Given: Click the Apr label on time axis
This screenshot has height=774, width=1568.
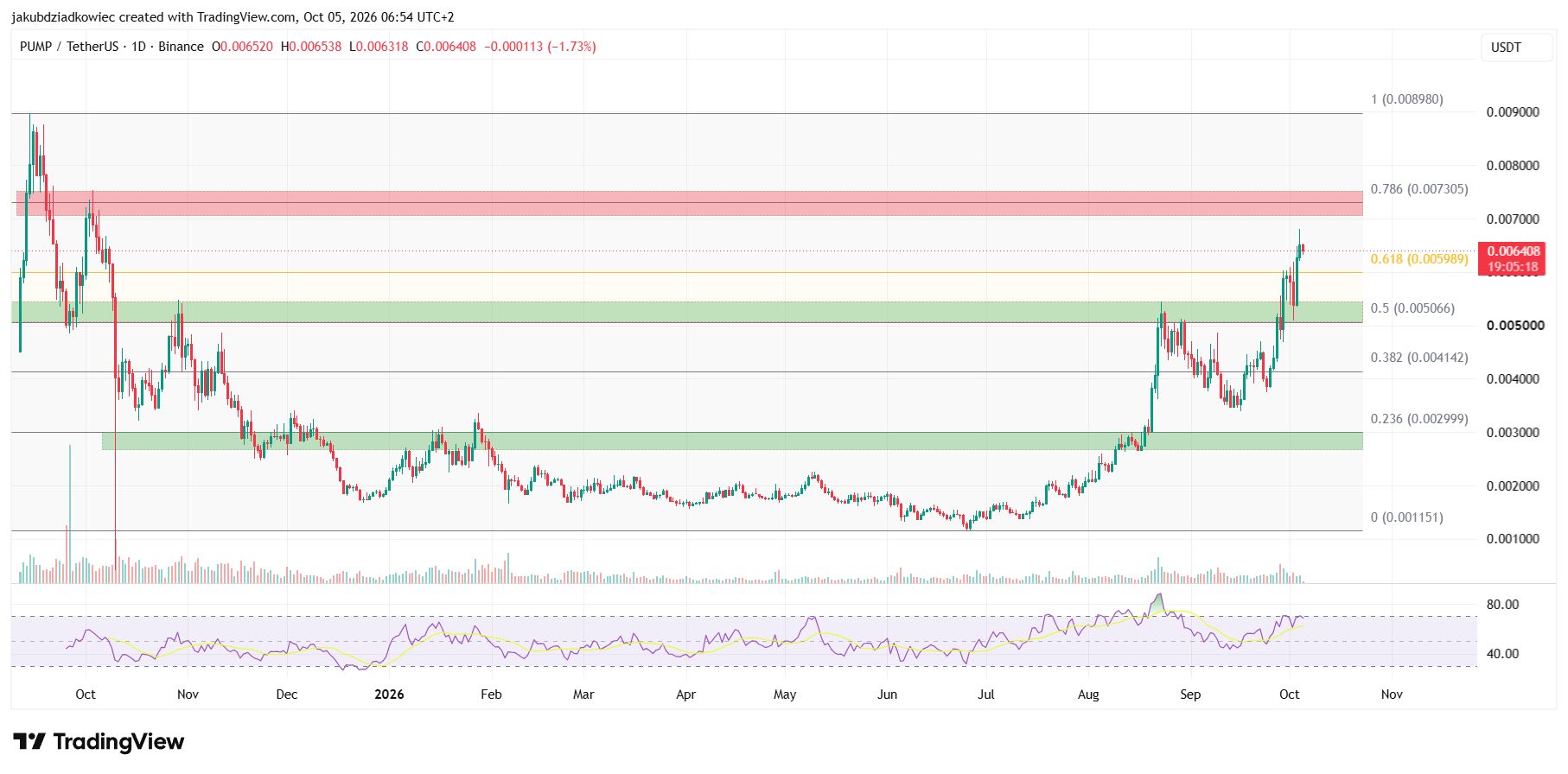Looking at the screenshot, I should (x=685, y=695).
